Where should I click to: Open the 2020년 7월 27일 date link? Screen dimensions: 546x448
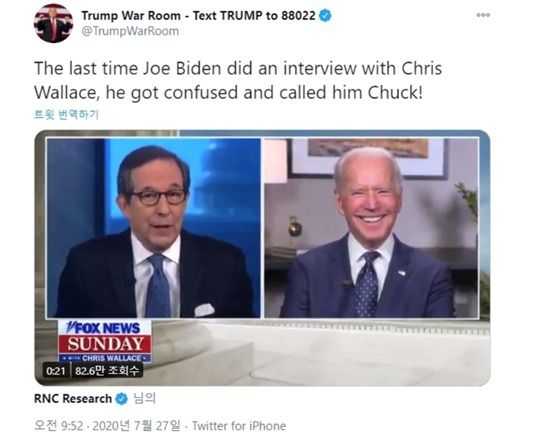[136, 426]
